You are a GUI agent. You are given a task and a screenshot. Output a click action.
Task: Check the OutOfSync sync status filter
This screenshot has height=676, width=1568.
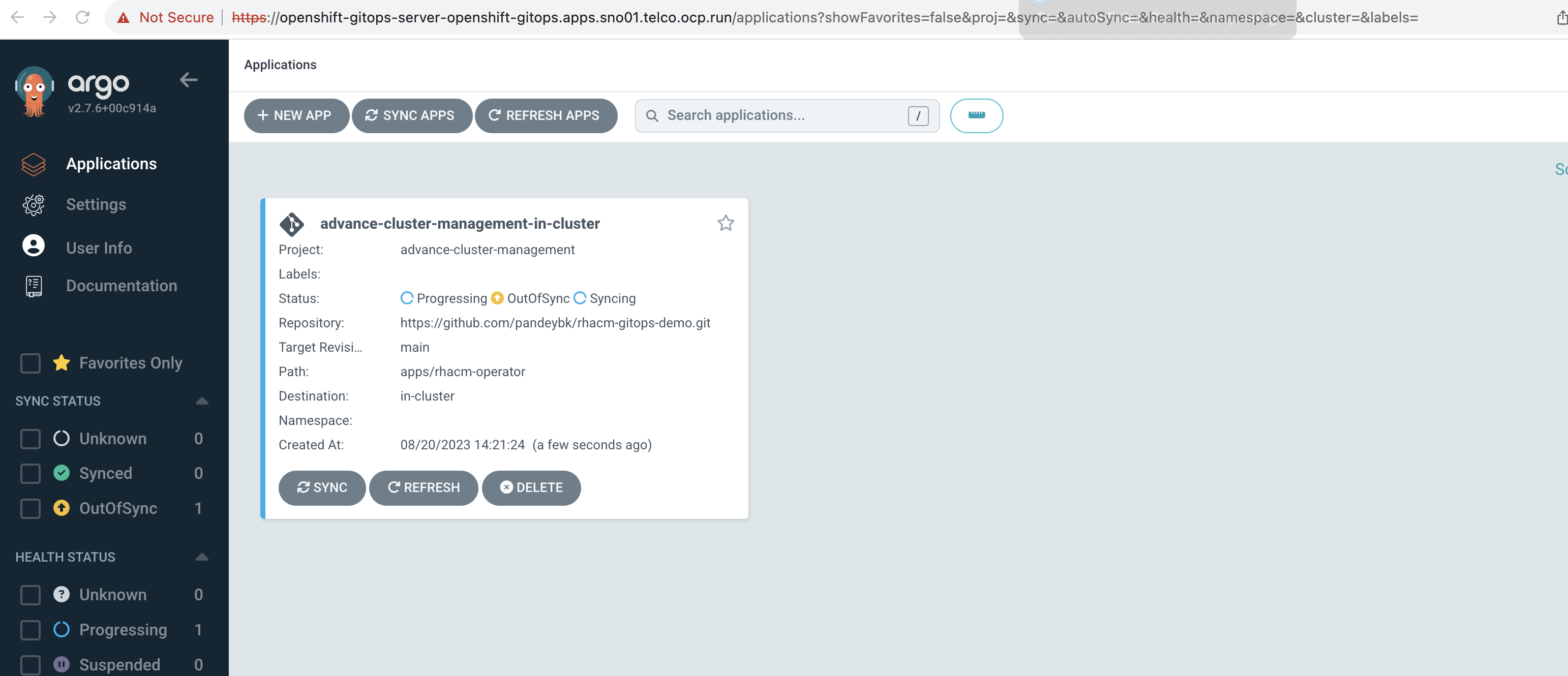[x=31, y=508]
